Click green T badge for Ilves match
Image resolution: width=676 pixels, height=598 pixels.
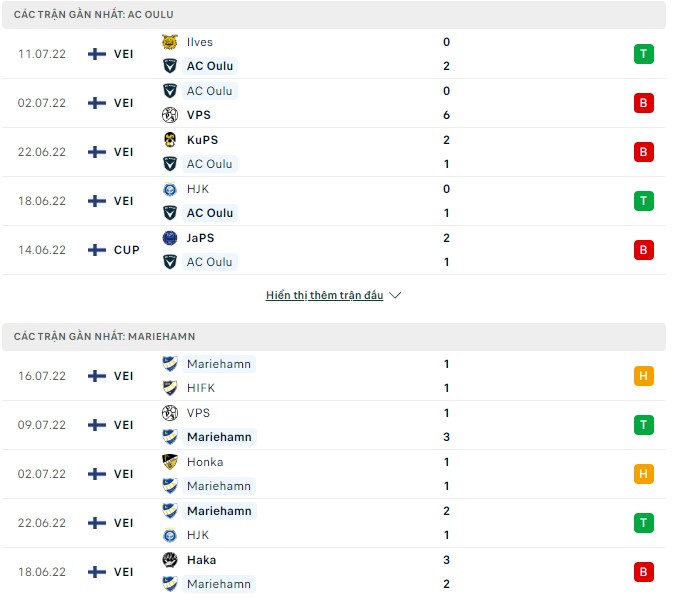click(643, 54)
